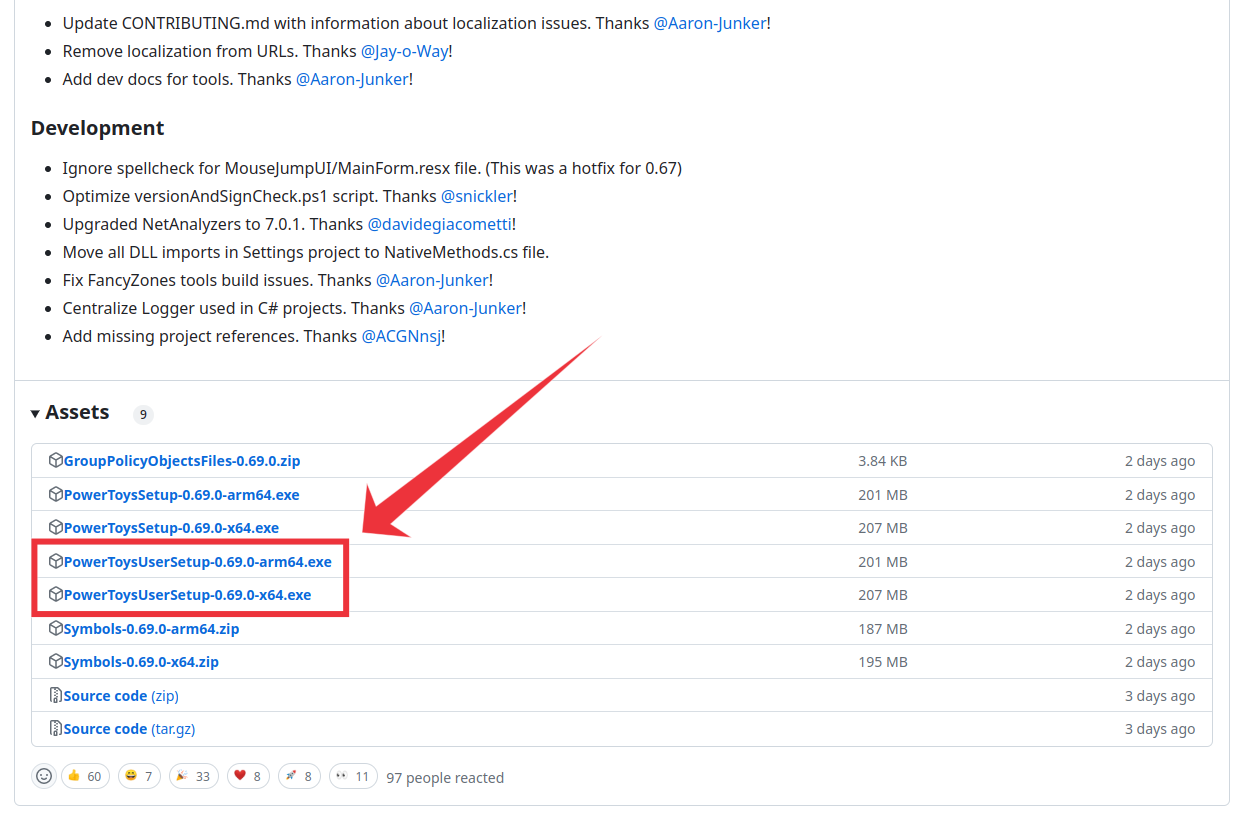Image resolution: width=1240 pixels, height=822 pixels.
Task: Open the emoji reaction picker smiley icon
Action: point(44,775)
